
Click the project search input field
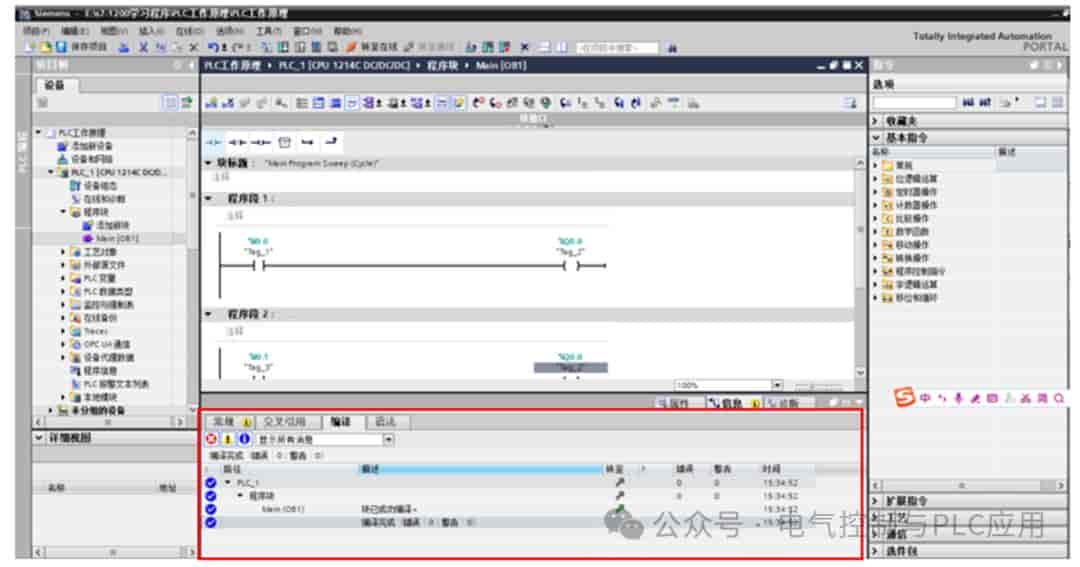tap(618, 48)
